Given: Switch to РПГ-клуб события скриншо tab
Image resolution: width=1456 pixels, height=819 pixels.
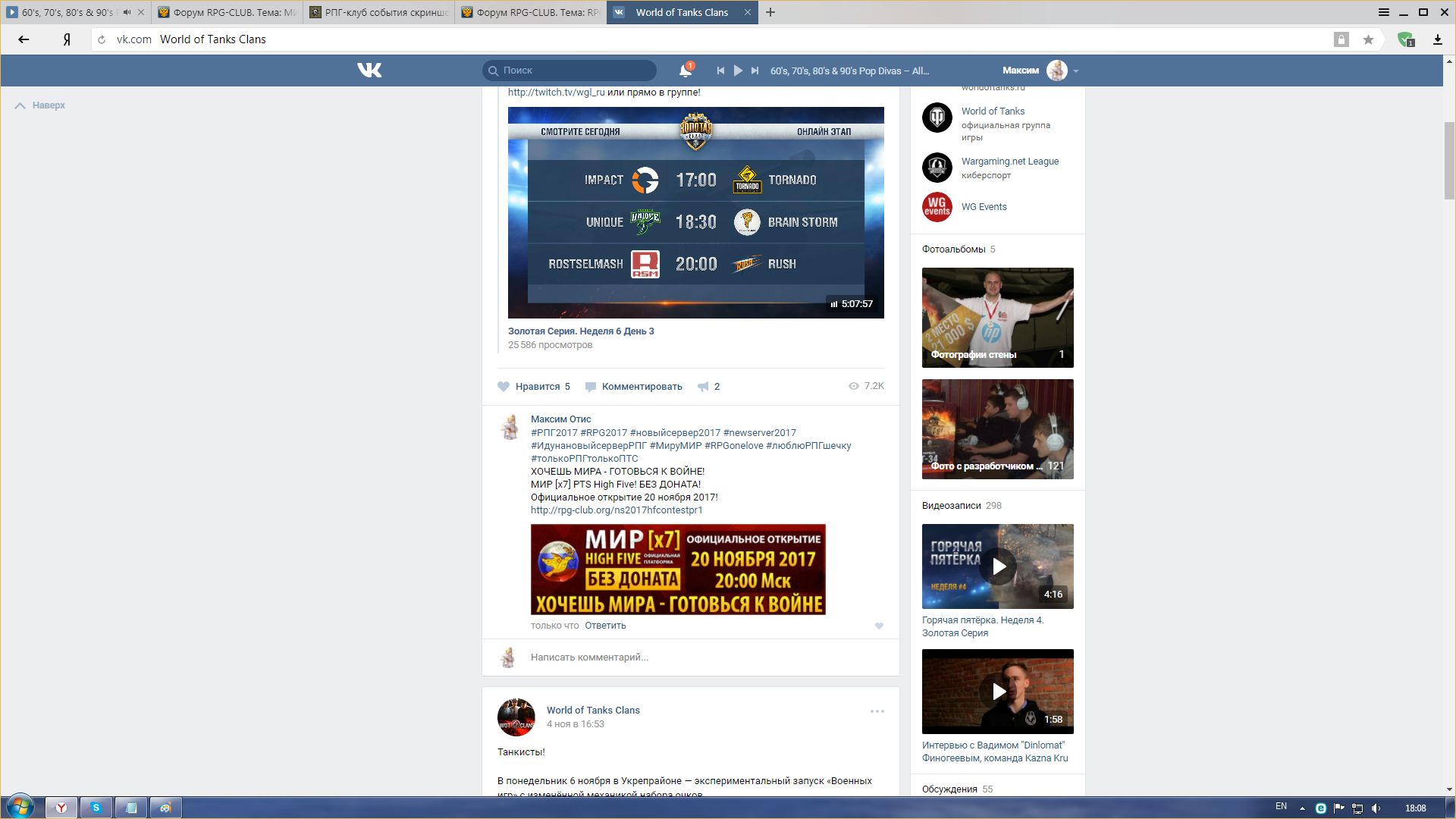Looking at the screenshot, I should point(379,12).
